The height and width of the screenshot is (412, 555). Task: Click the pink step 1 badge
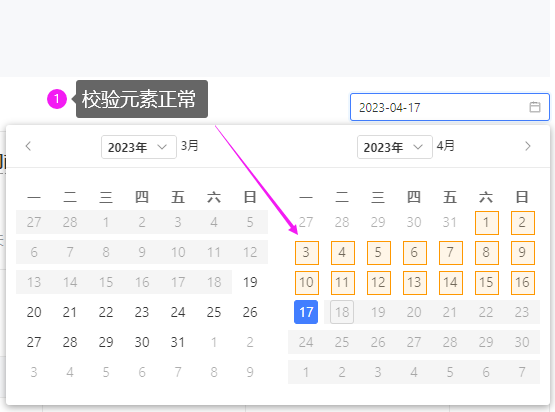[x=57, y=99]
